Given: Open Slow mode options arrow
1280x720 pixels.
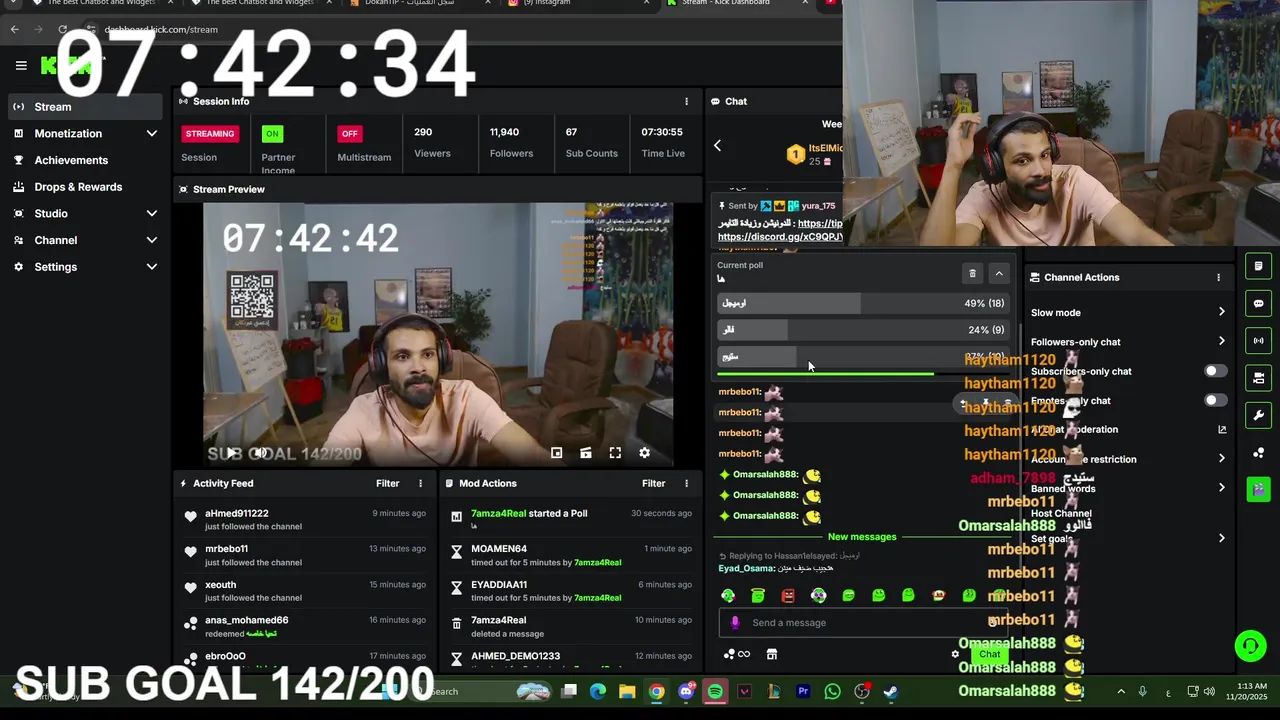Looking at the screenshot, I should pyautogui.click(x=1221, y=312).
